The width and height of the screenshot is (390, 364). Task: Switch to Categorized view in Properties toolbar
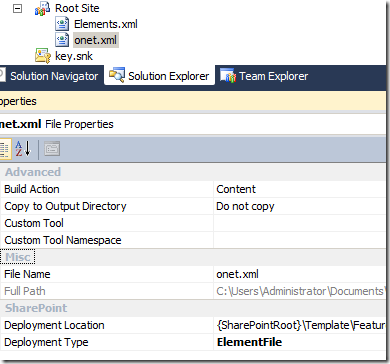point(5,149)
